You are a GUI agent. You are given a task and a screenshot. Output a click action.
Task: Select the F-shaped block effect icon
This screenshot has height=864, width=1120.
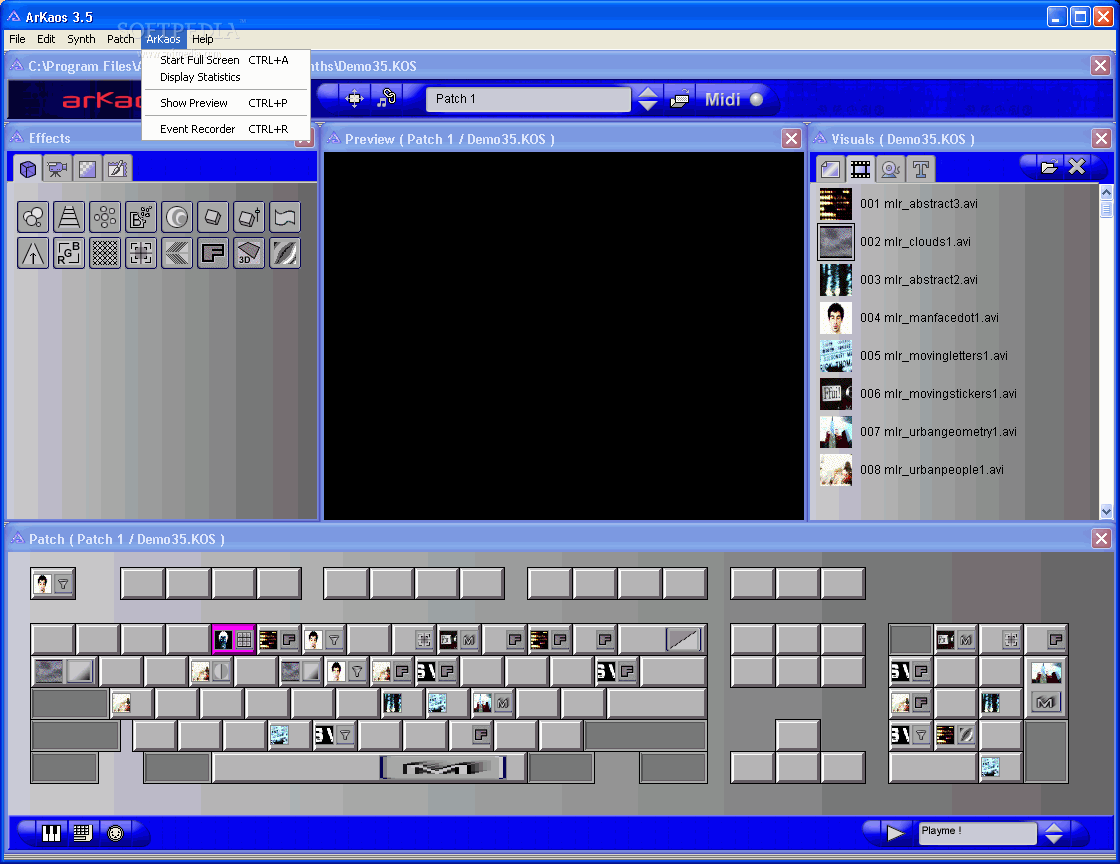coord(213,253)
